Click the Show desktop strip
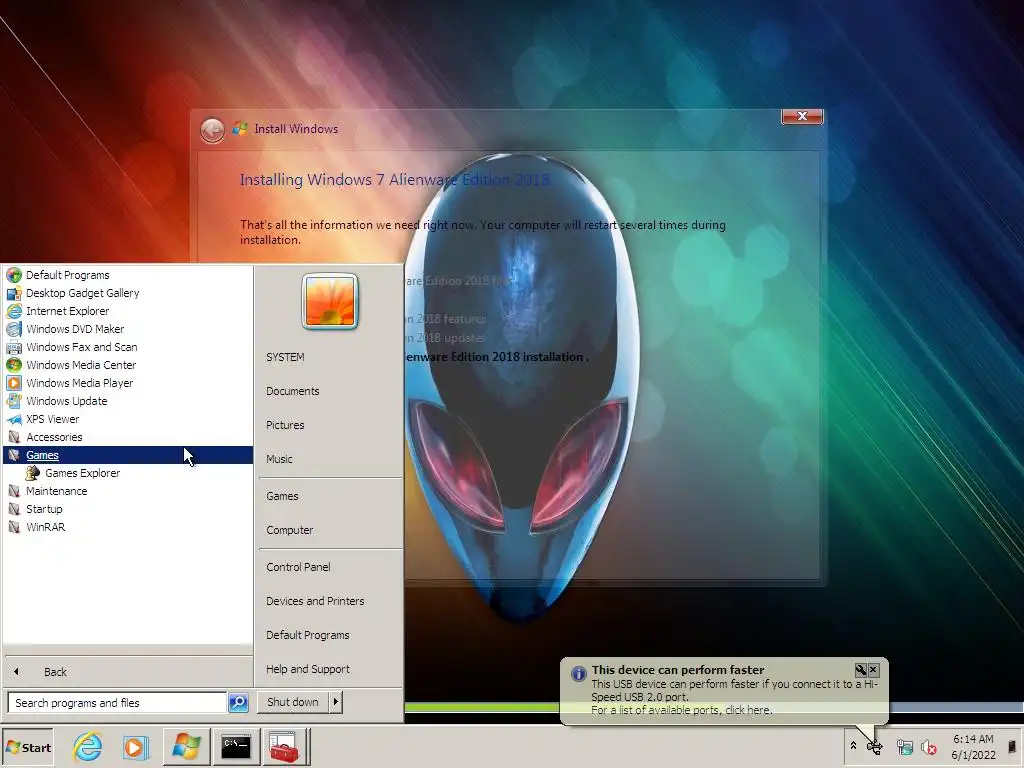Viewport: 1024px width, 768px height. pos(1012,746)
